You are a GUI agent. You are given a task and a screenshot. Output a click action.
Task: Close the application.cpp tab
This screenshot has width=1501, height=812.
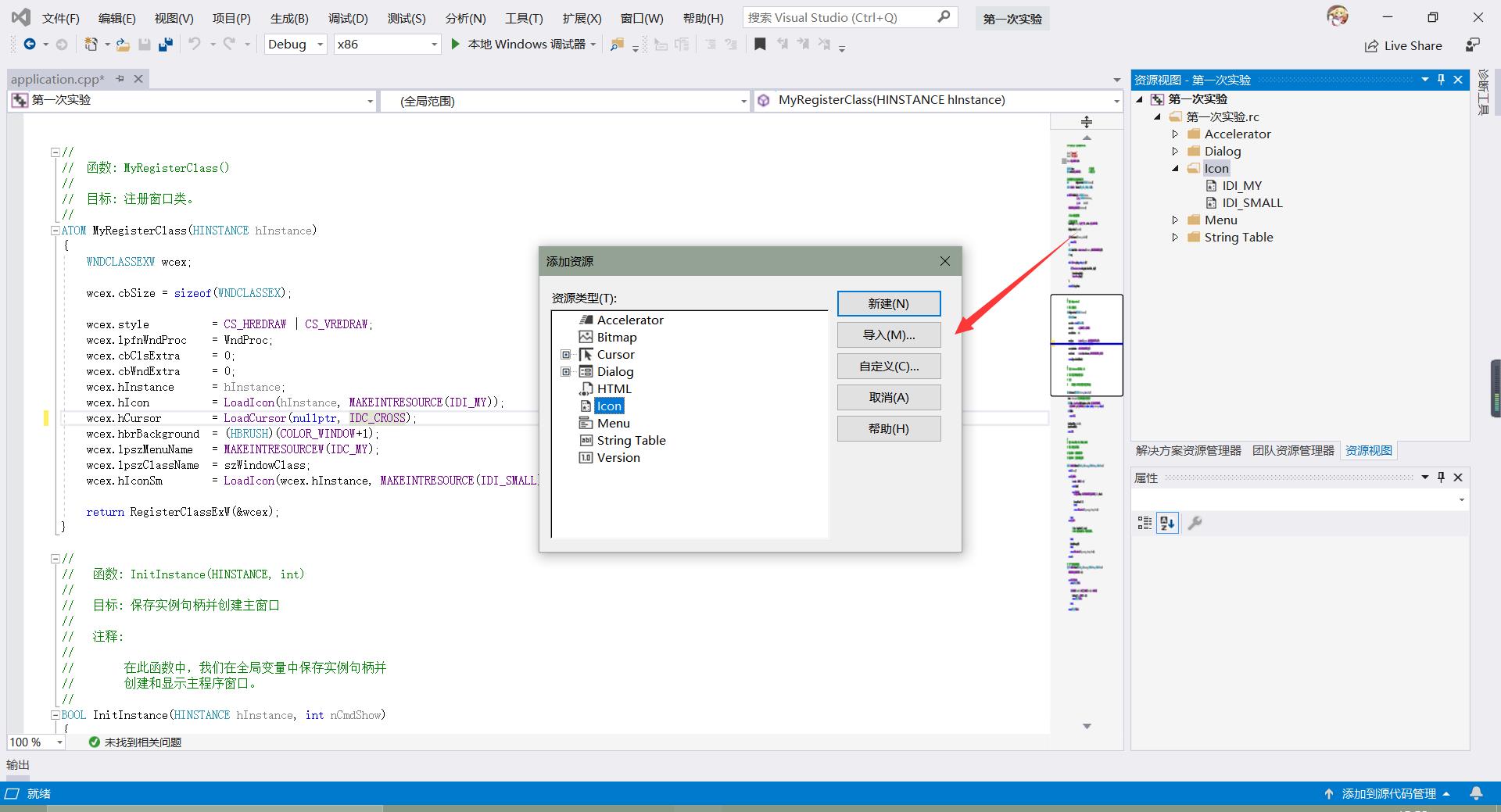138,79
